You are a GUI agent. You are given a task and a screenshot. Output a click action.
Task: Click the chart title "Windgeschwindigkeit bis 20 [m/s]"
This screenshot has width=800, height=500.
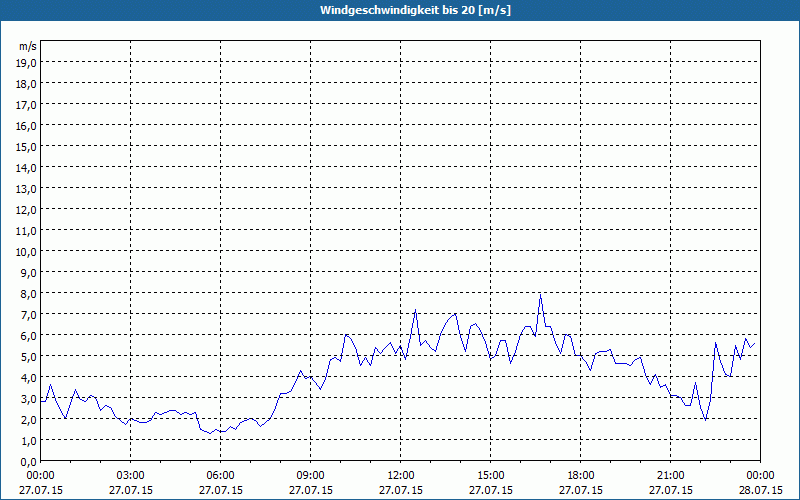coord(415,10)
